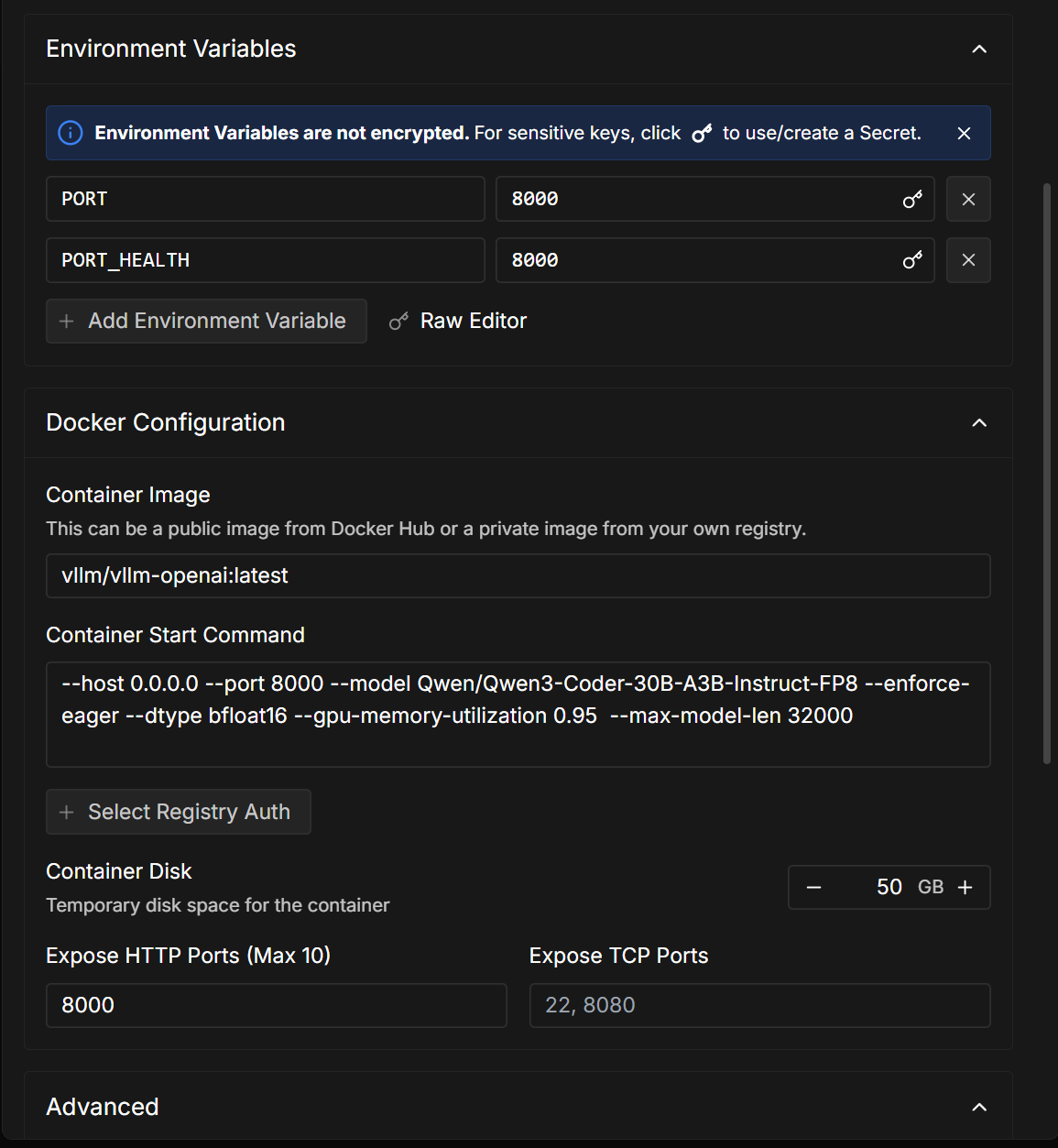Click the Expose TCP Ports field
The height and width of the screenshot is (1148, 1058).
[x=759, y=1005]
